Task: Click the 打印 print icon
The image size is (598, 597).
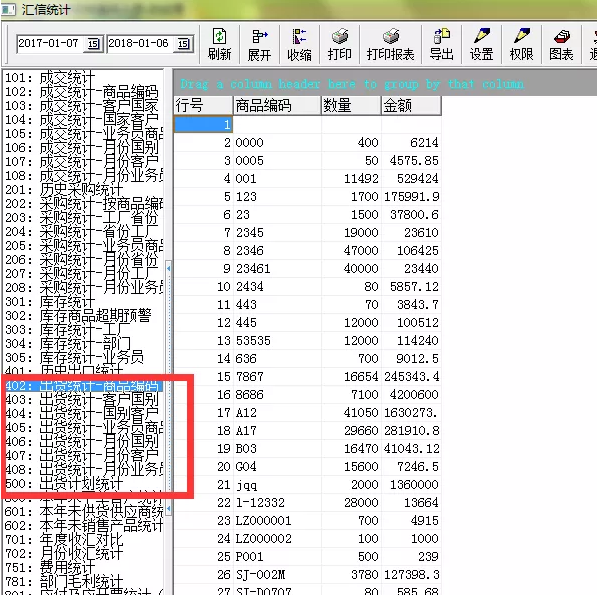Action: [339, 44]
